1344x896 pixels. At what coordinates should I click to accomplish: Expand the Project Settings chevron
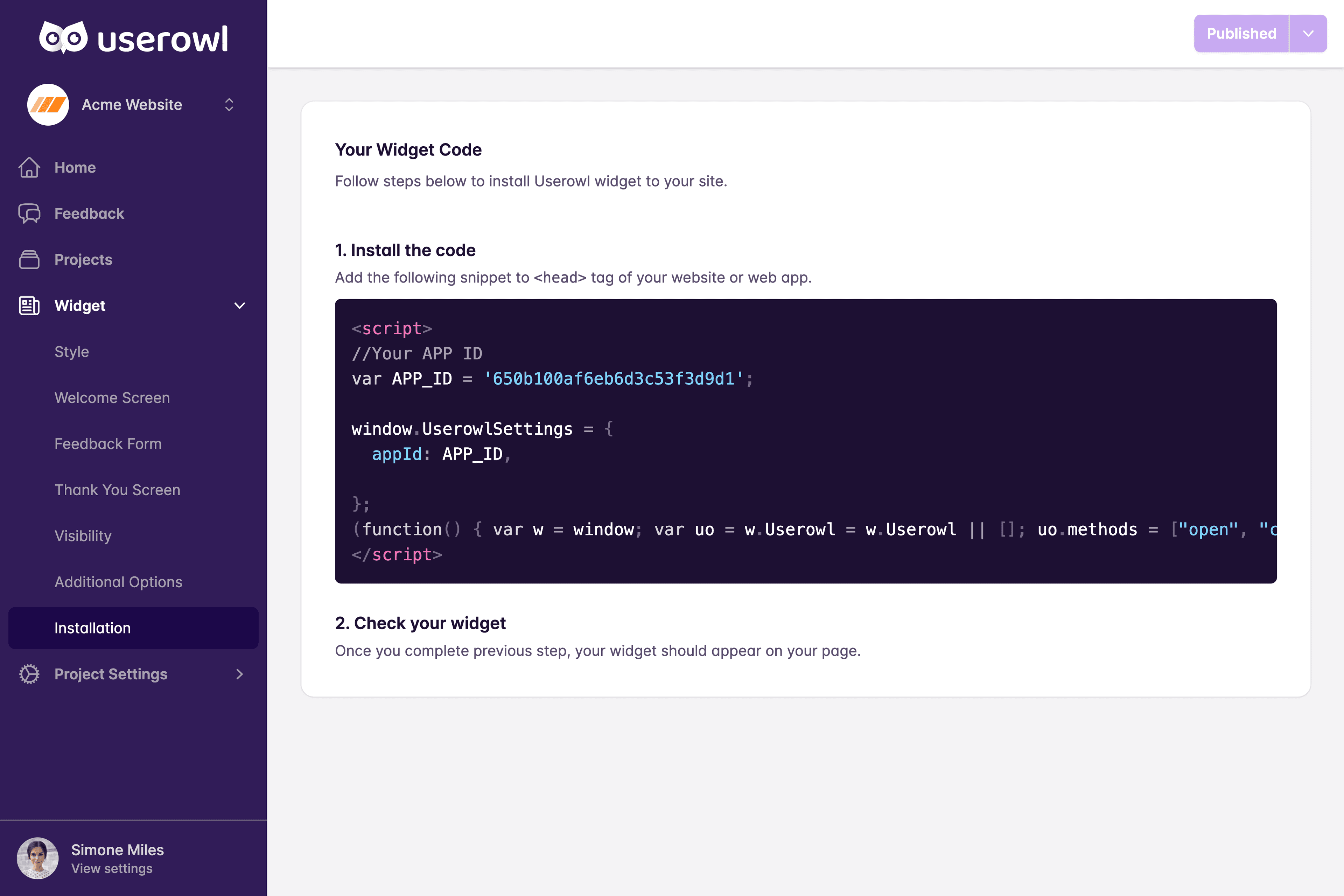[x=240, y=674]
